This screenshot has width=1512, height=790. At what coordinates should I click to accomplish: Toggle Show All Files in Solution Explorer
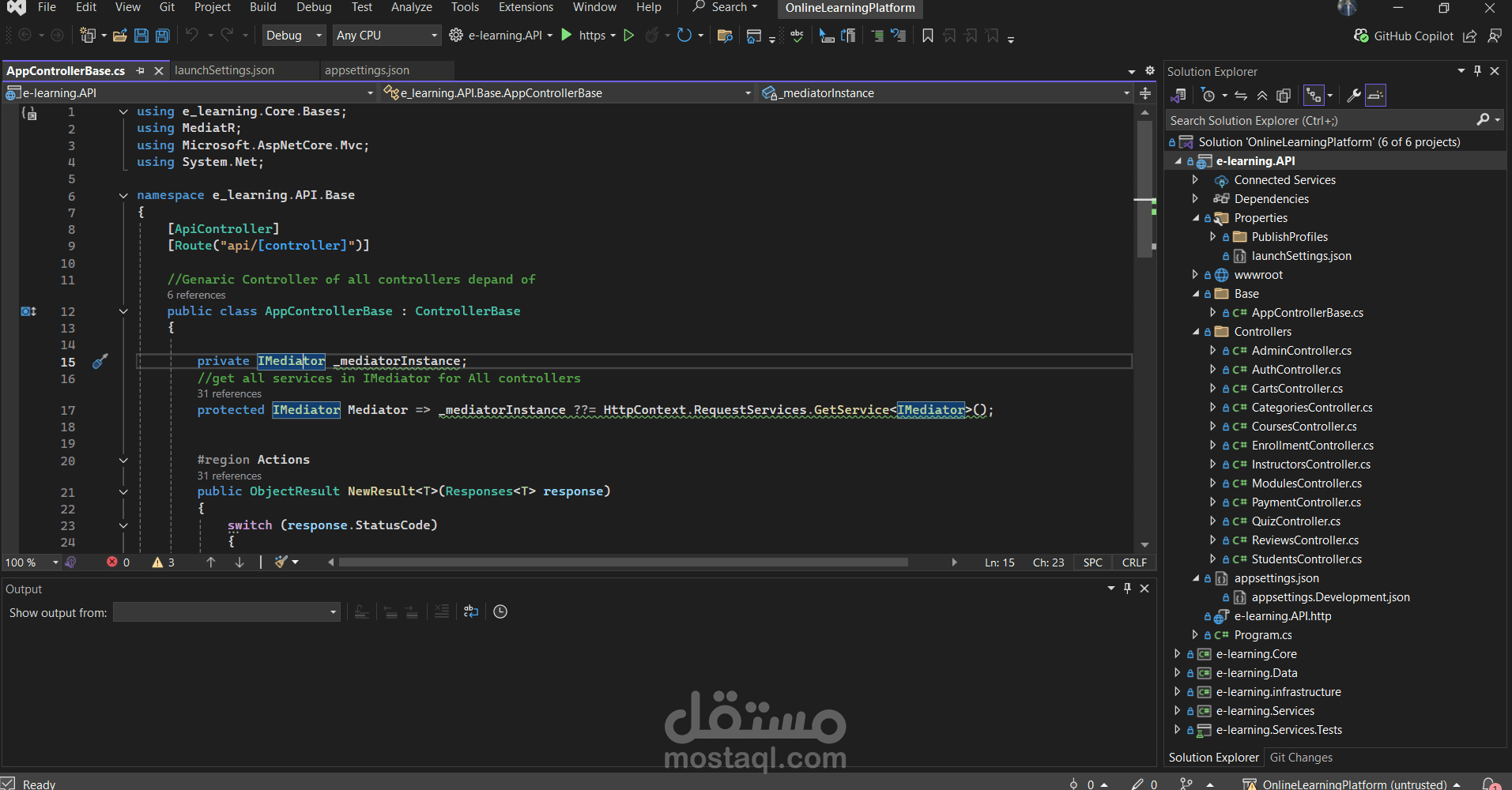coord(1284,96)
